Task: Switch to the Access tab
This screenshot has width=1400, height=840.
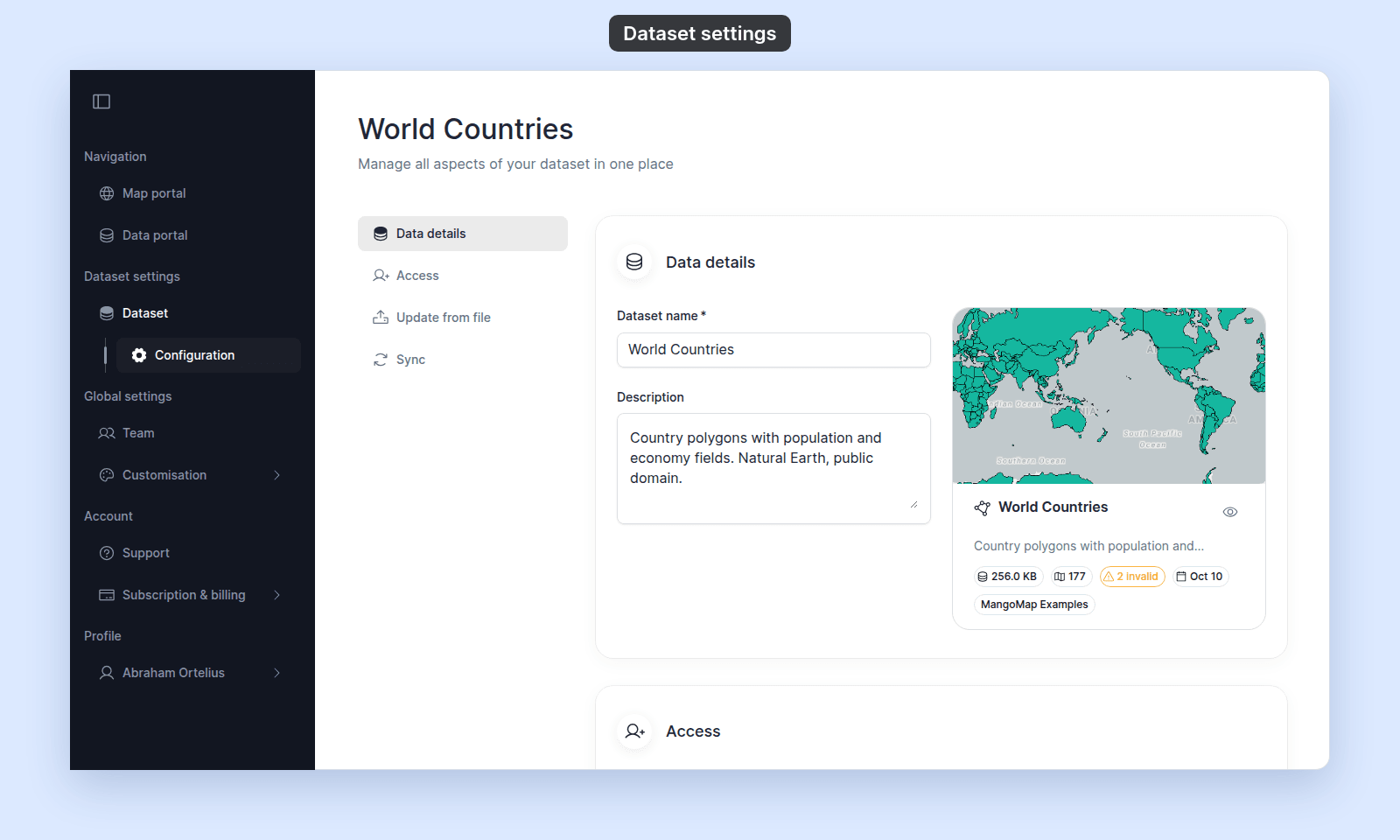Action: click(463, 276)
